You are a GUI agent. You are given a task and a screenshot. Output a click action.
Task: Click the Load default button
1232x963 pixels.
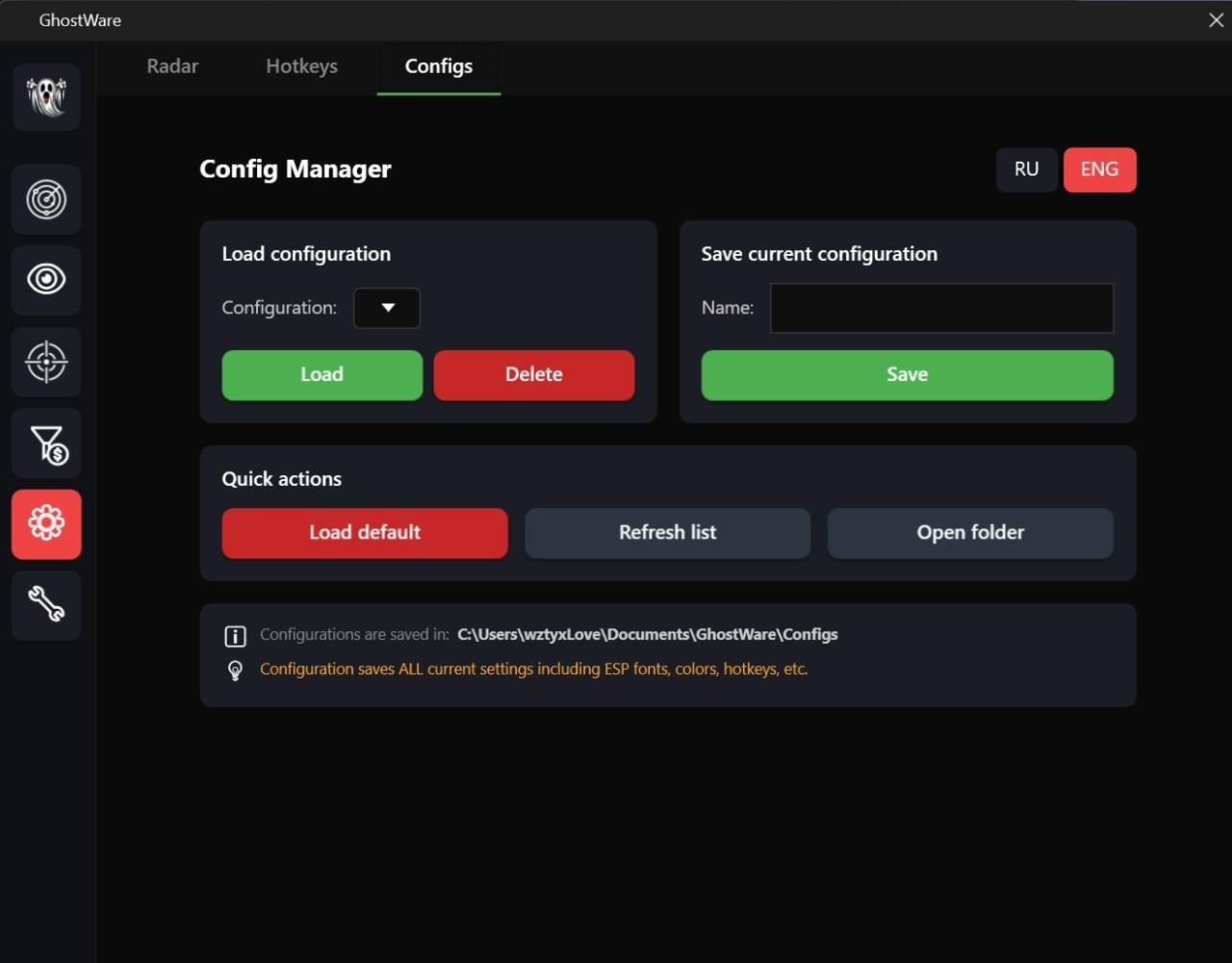365,533
